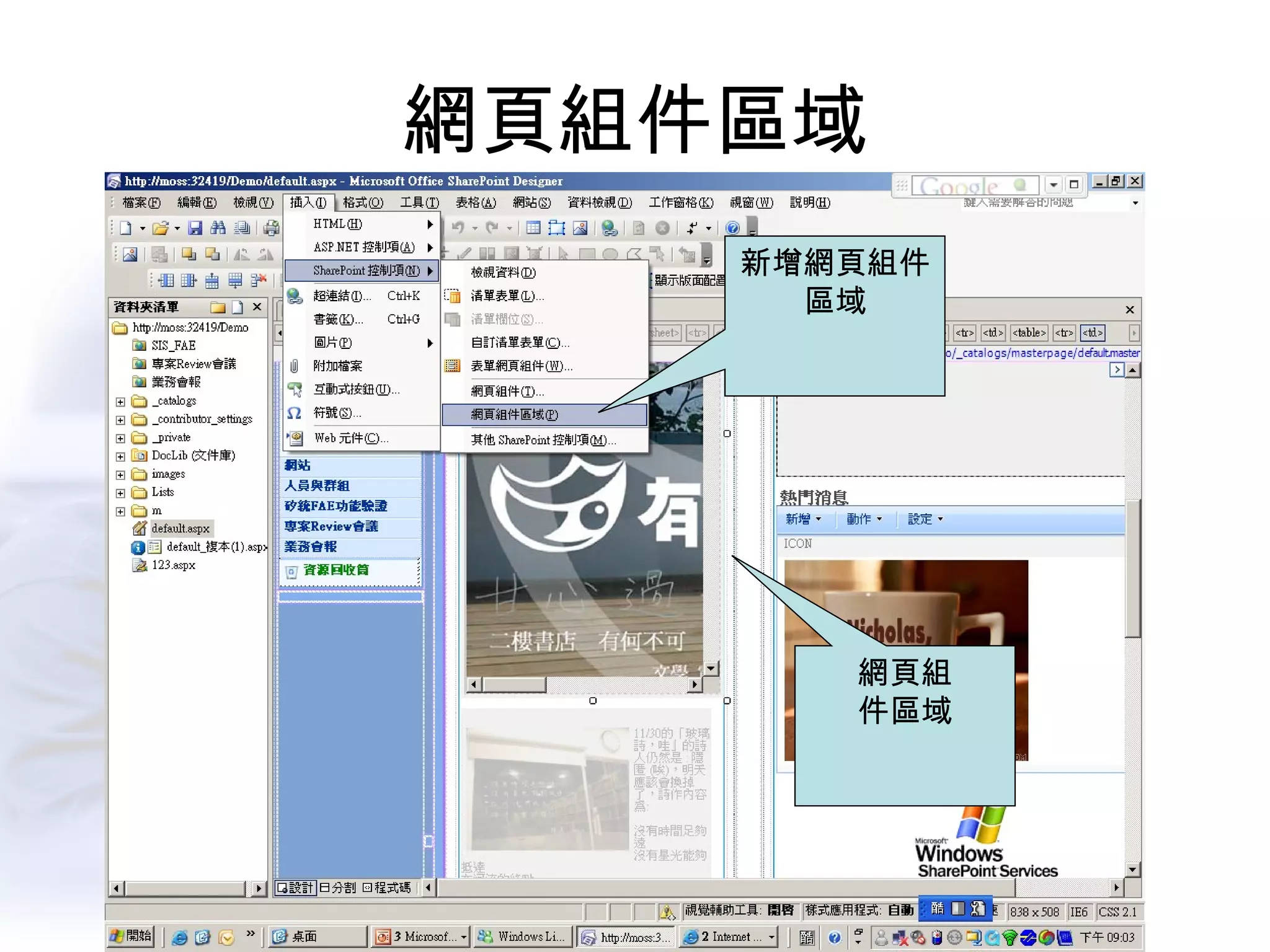Open the 動作 dropdown menu
This screenshot has height=952, width=1270.
point(864,519)
